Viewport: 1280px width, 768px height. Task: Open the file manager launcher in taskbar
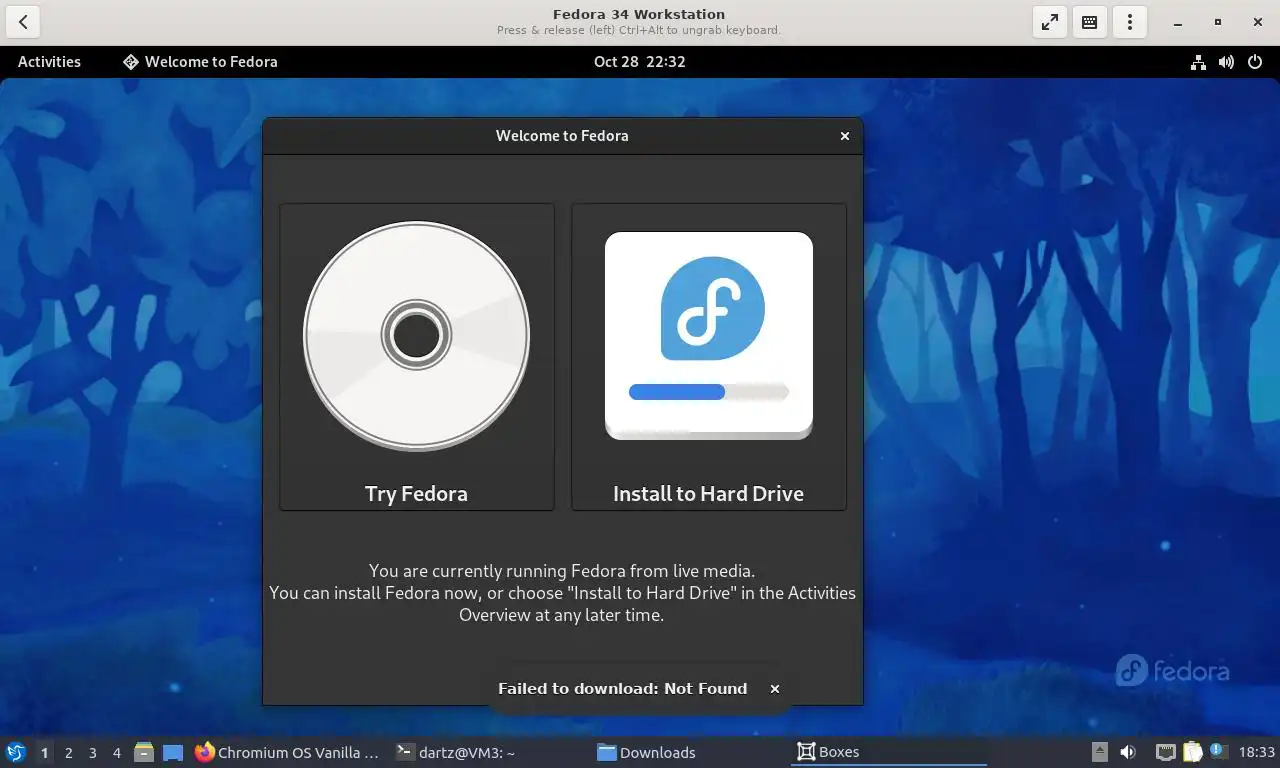[x=144, y=752]
